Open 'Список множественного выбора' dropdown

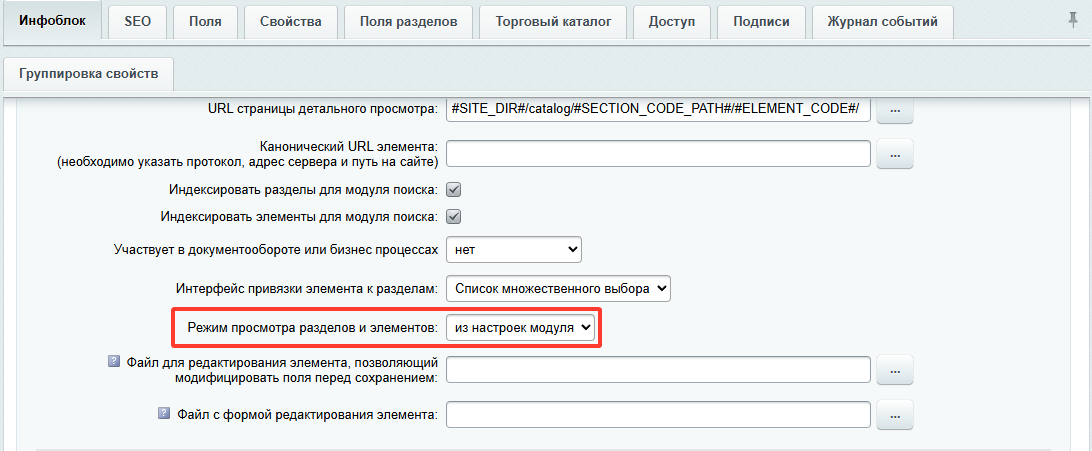click(x=559, y=289)
